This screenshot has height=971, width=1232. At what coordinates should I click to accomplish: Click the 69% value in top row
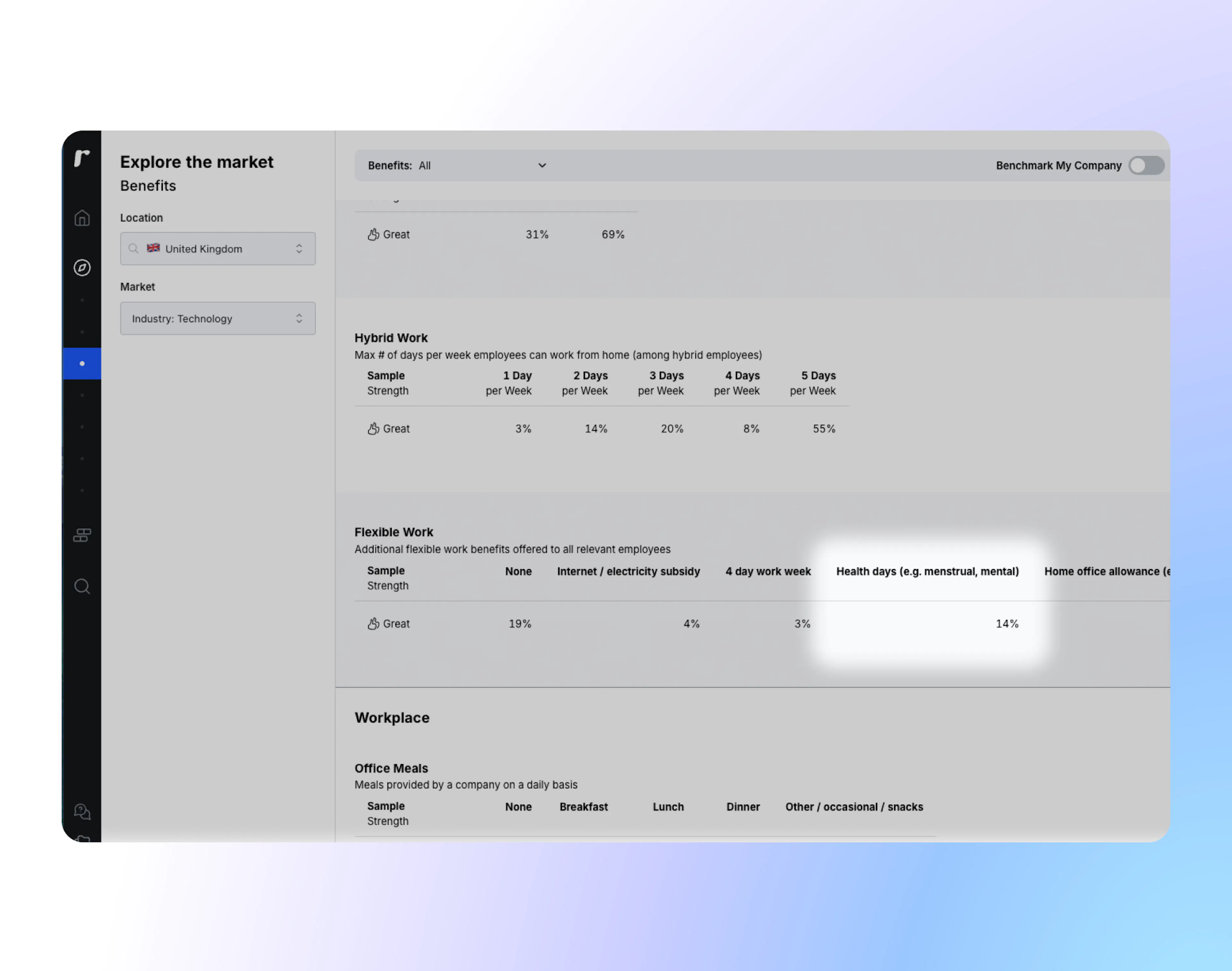click(x=613, y=234)
